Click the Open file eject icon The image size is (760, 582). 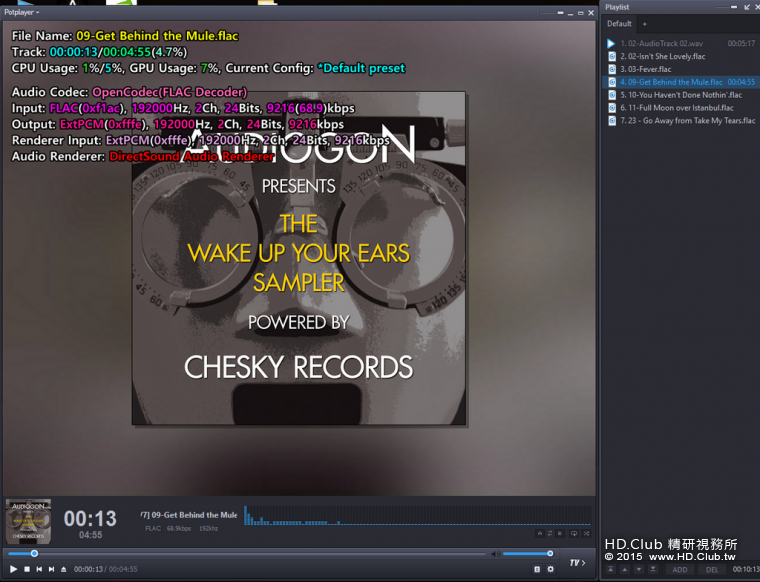(63, 569)
